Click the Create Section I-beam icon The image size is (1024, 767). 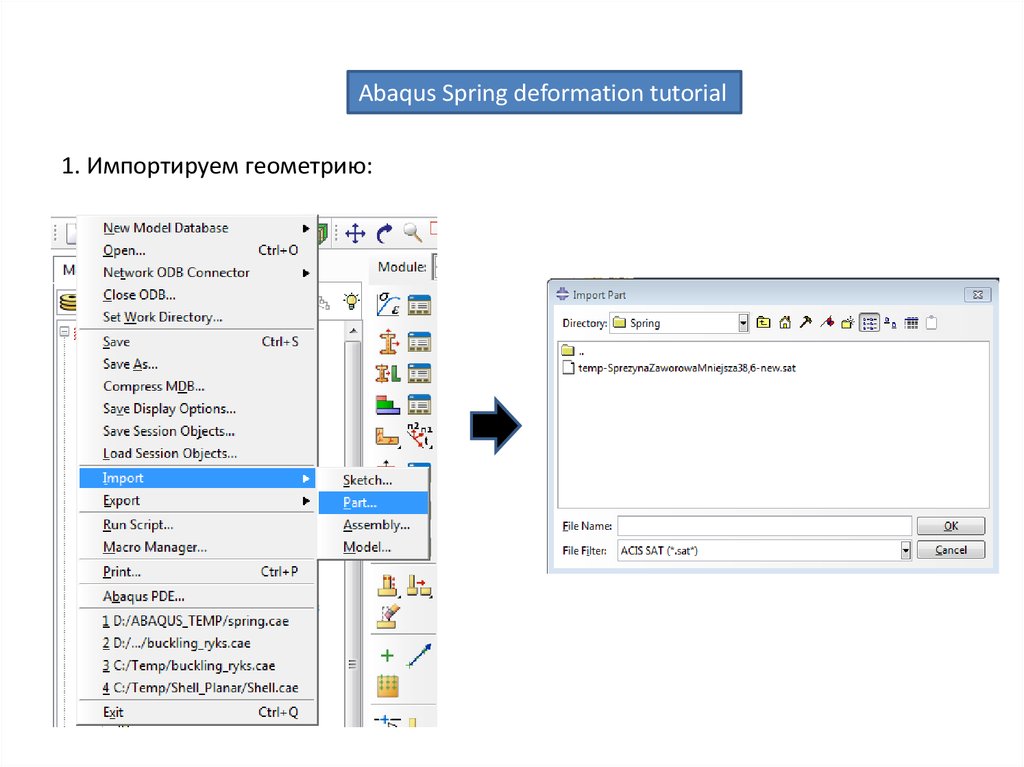click(388, 342)
